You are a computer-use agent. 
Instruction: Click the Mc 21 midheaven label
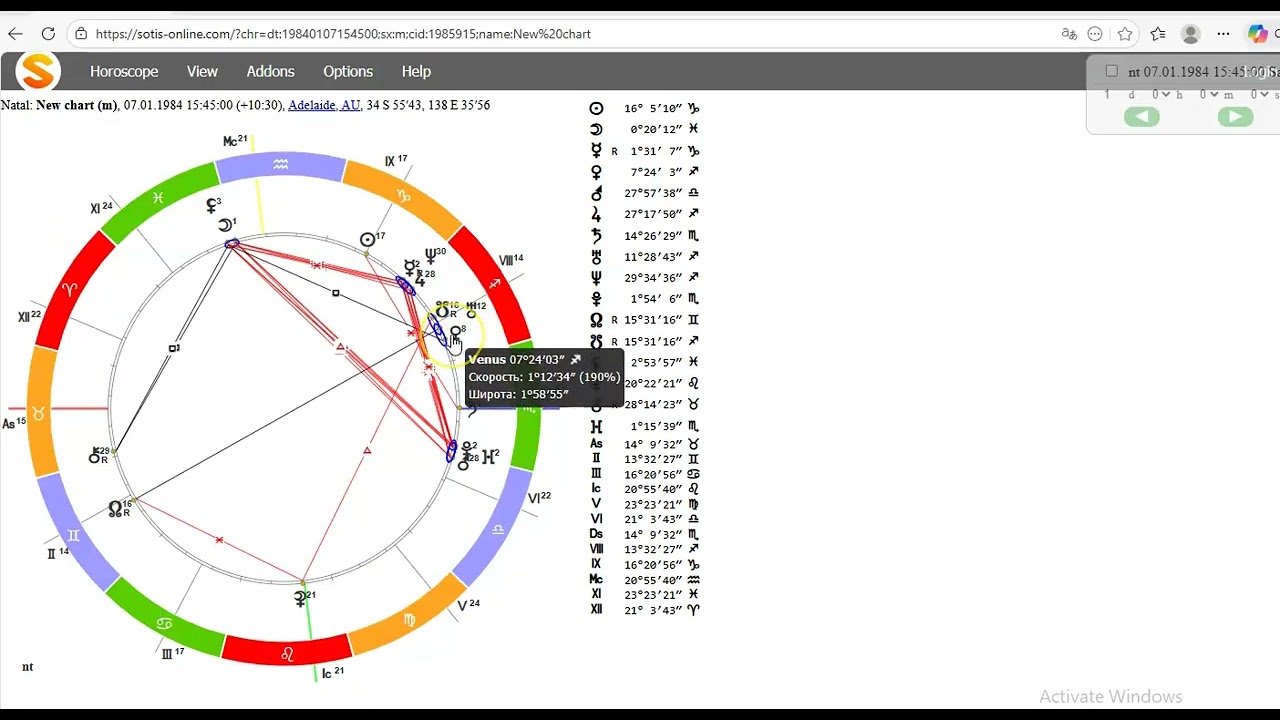pyautogui.click(x=235, y=141)
